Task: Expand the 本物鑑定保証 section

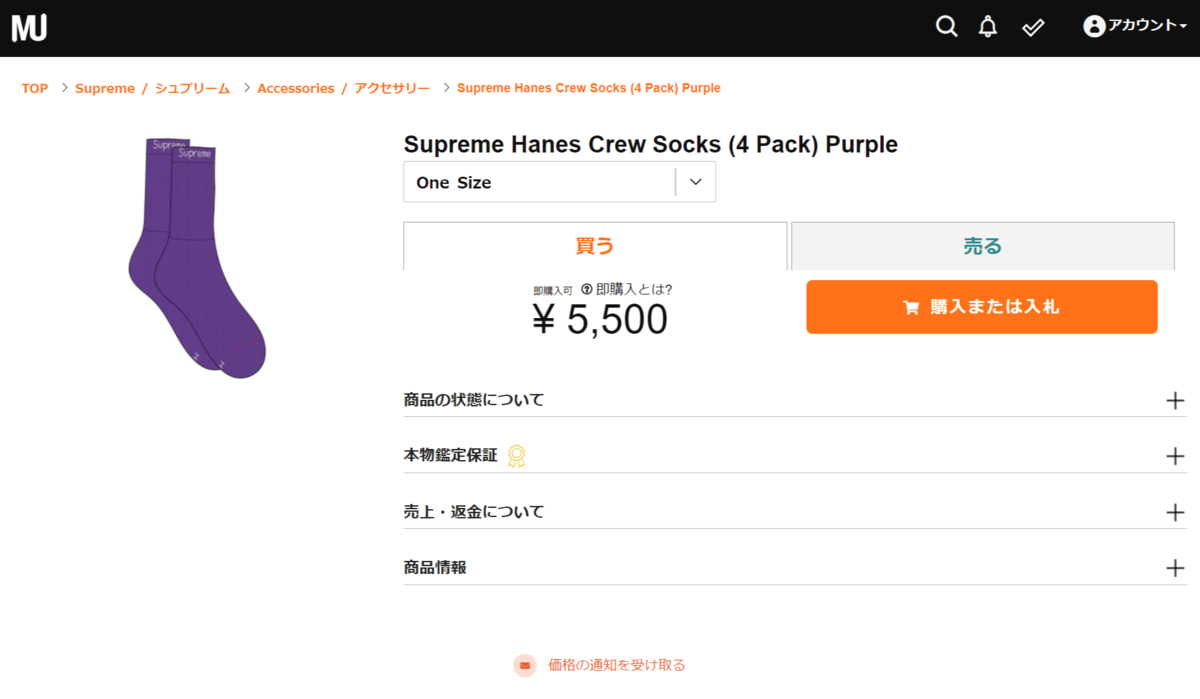Action: pos(1175,457)
